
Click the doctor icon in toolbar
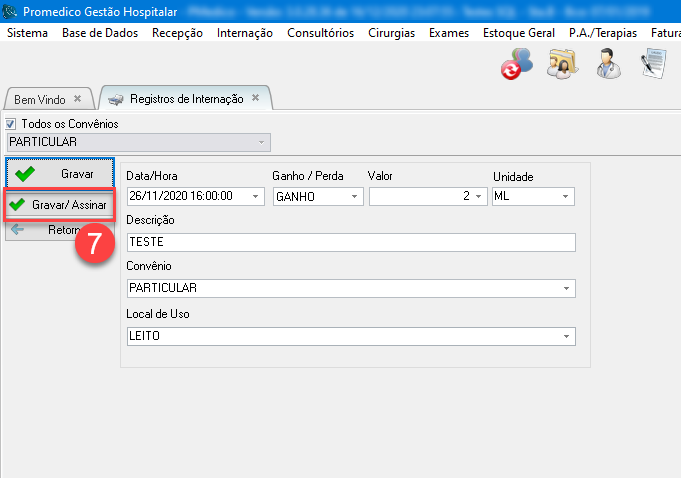607,63
